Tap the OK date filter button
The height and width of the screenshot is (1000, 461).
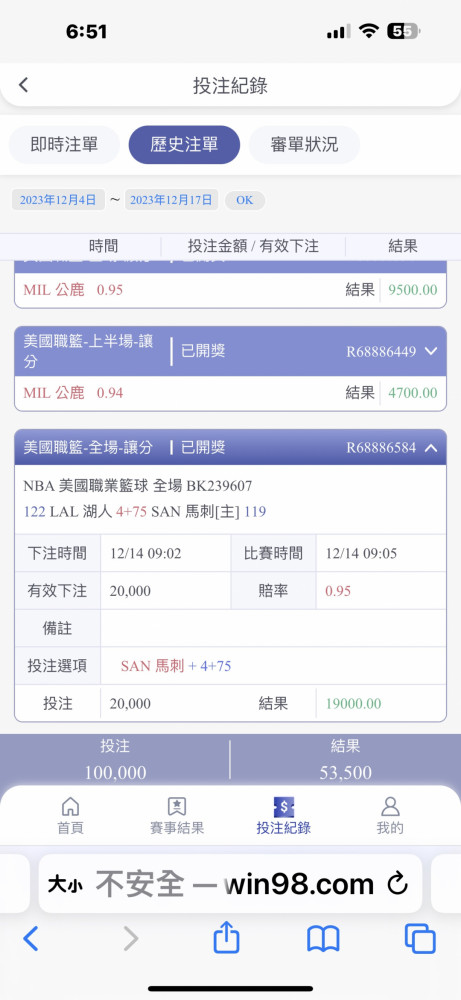tap(245, 200)
